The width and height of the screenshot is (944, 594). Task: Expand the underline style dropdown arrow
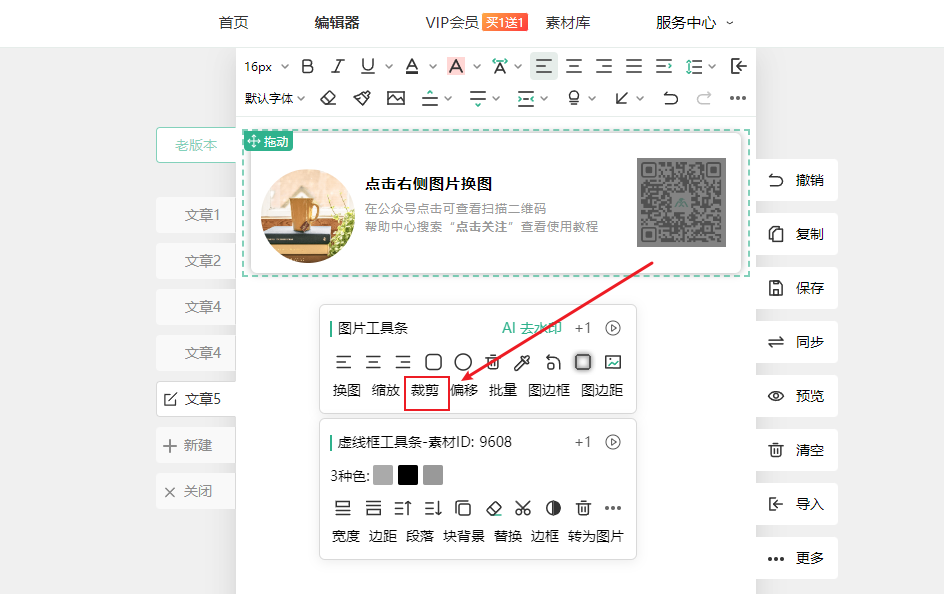[389, 66]
